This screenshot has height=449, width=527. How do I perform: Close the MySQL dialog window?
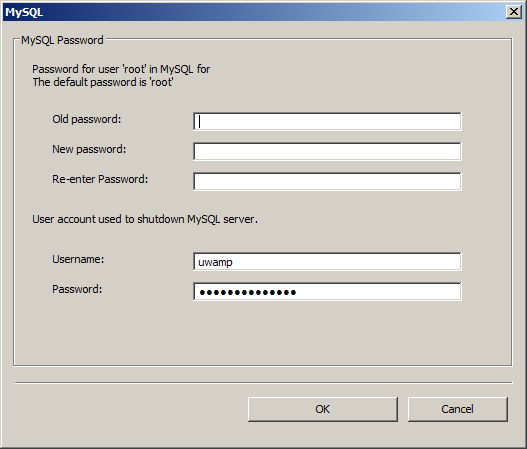pos(514,12)
